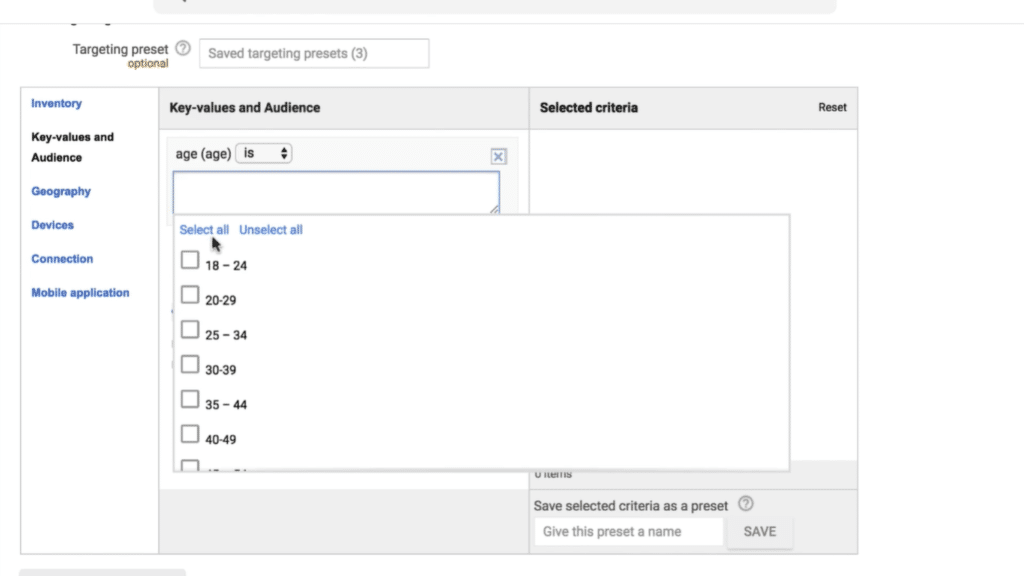The width and height of the screenshot is (1024, 576).
Task: Remove the age (age) key-value via X icon
Action: point(498,156)
